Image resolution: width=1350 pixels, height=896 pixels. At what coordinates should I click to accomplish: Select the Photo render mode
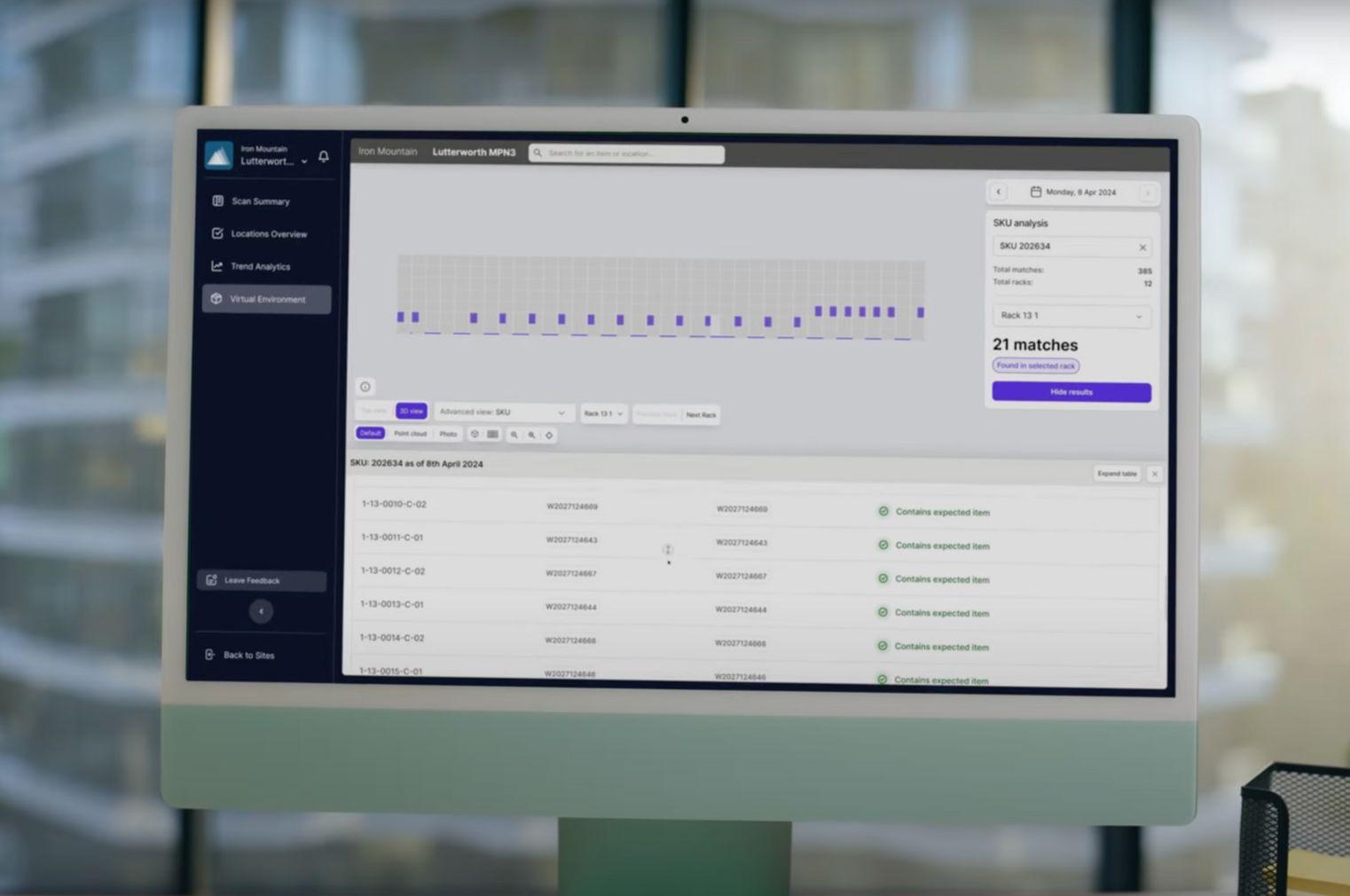point(449,434)
